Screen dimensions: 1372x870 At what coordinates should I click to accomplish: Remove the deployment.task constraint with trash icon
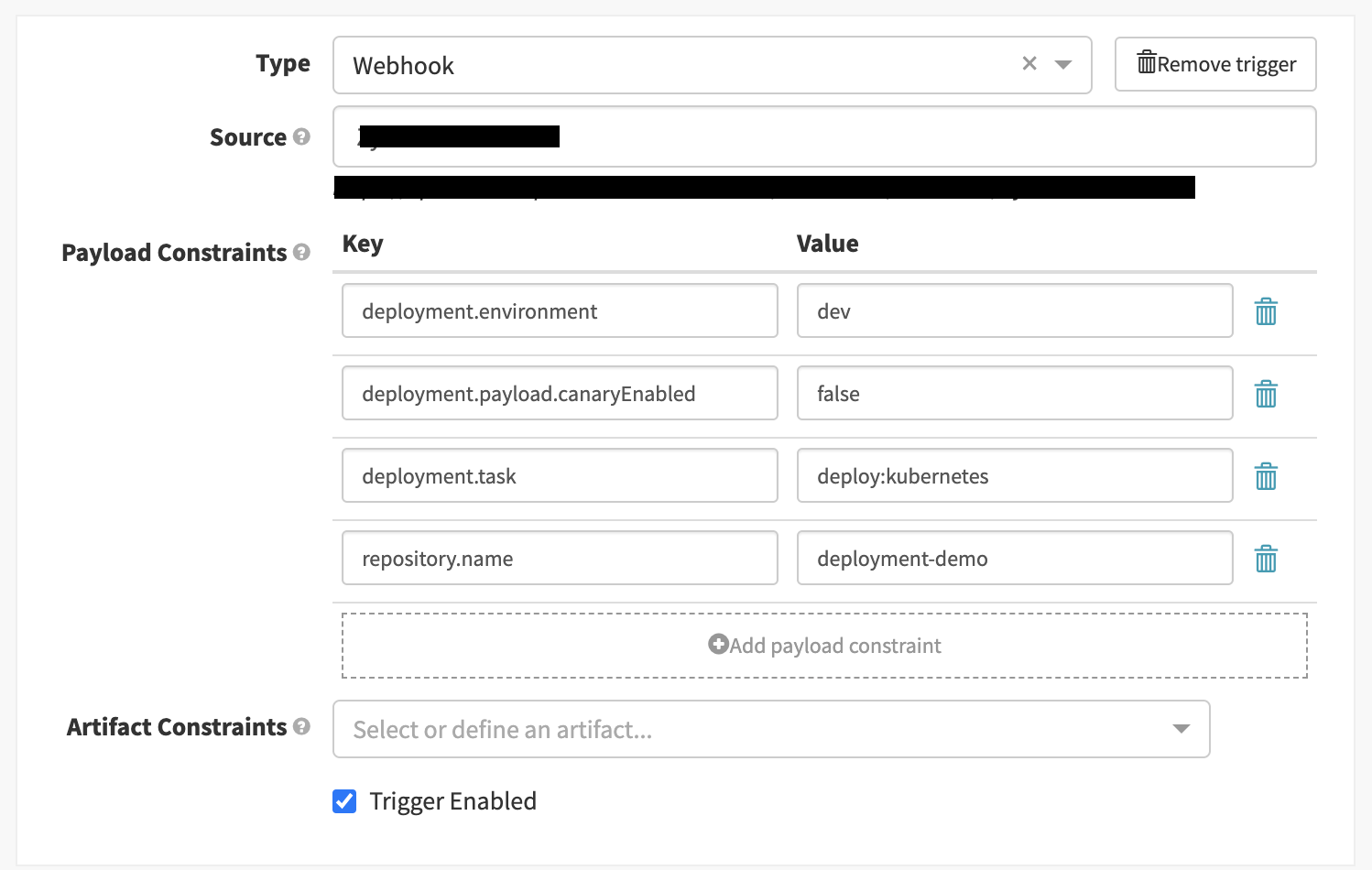click(1266, 477)
